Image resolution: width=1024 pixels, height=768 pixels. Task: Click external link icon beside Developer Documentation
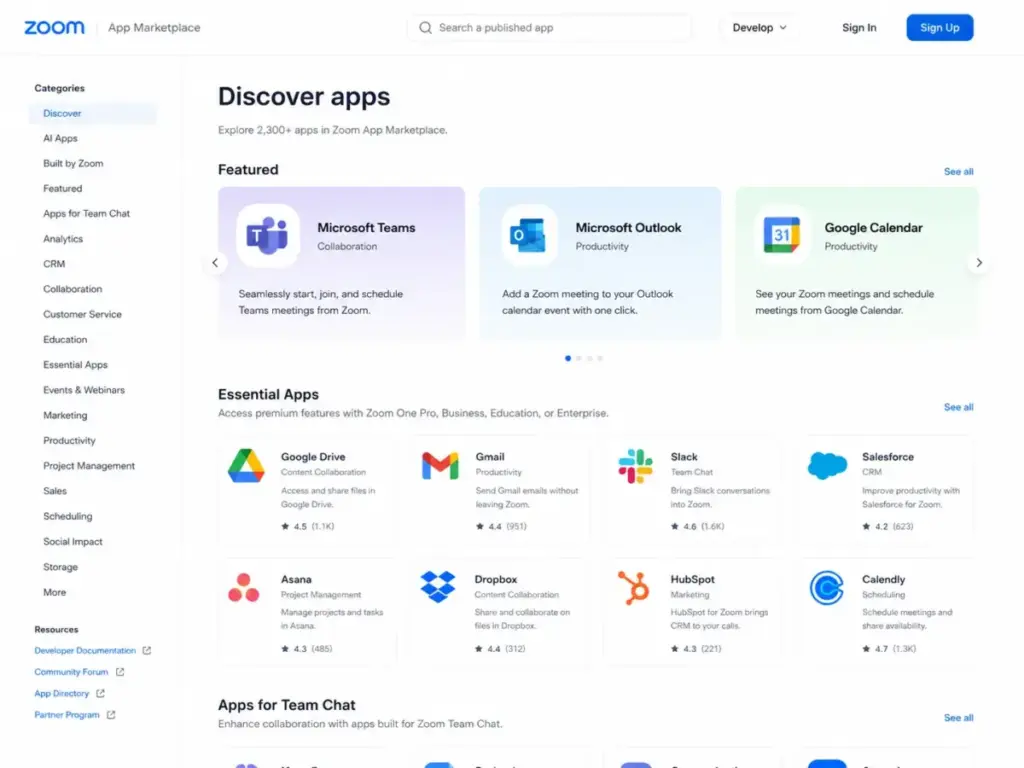(147, 650)
